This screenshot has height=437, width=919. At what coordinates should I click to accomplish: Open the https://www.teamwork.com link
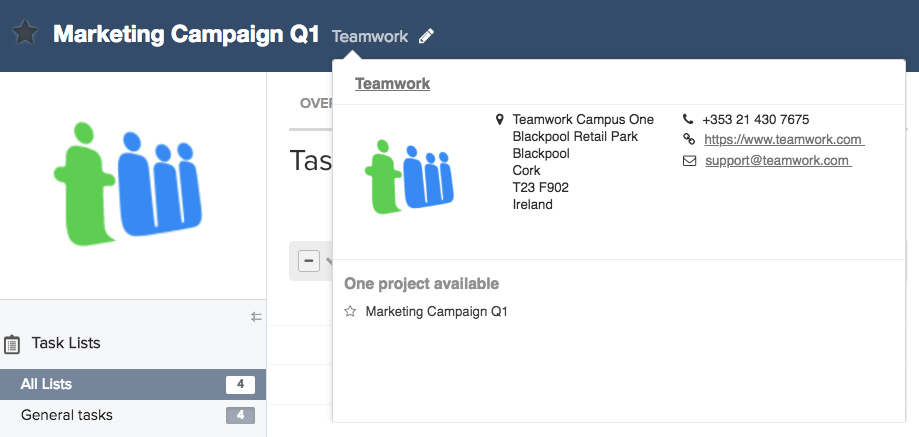point(784,139)
